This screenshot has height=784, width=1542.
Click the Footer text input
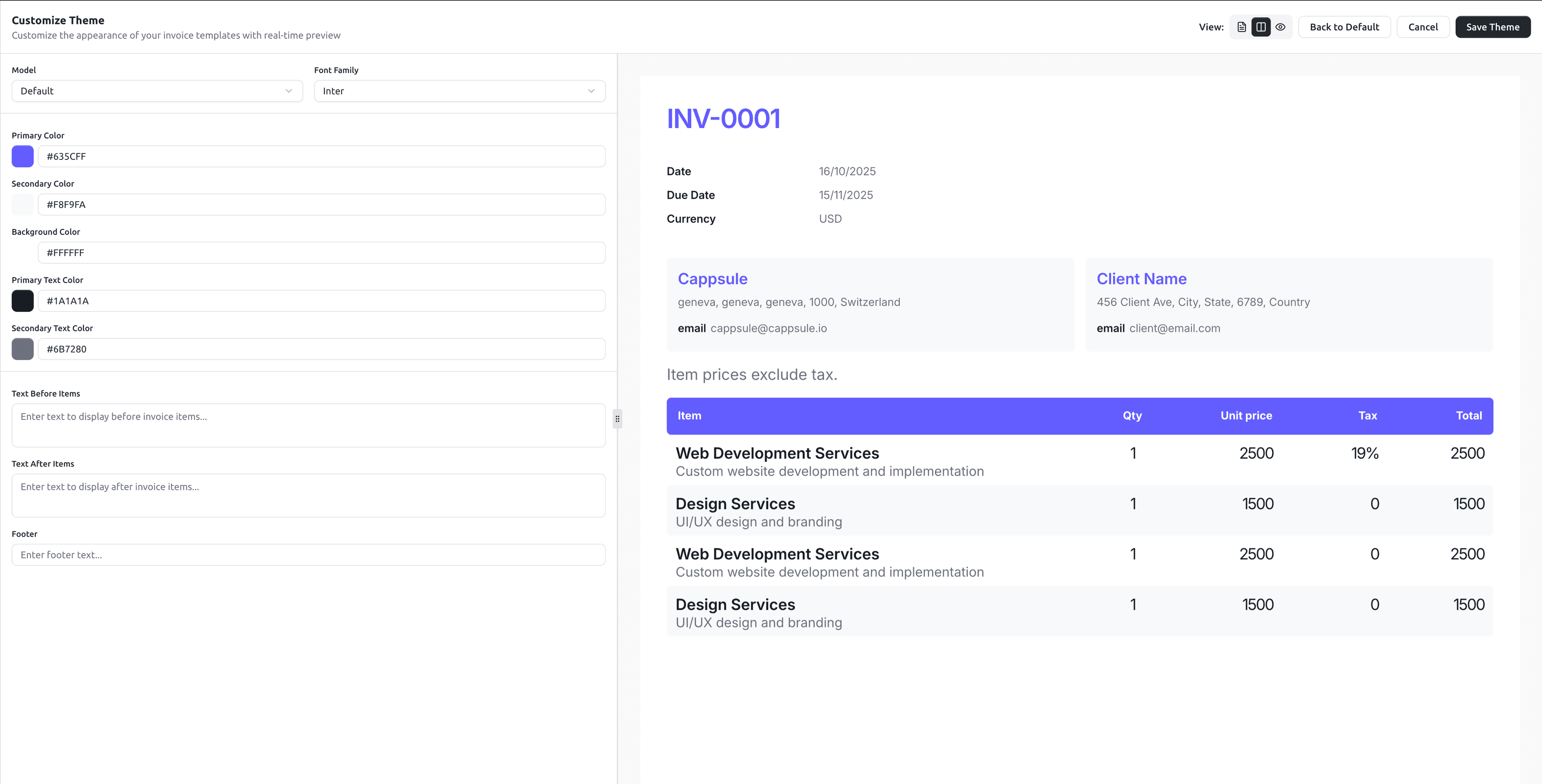[308, 555]
